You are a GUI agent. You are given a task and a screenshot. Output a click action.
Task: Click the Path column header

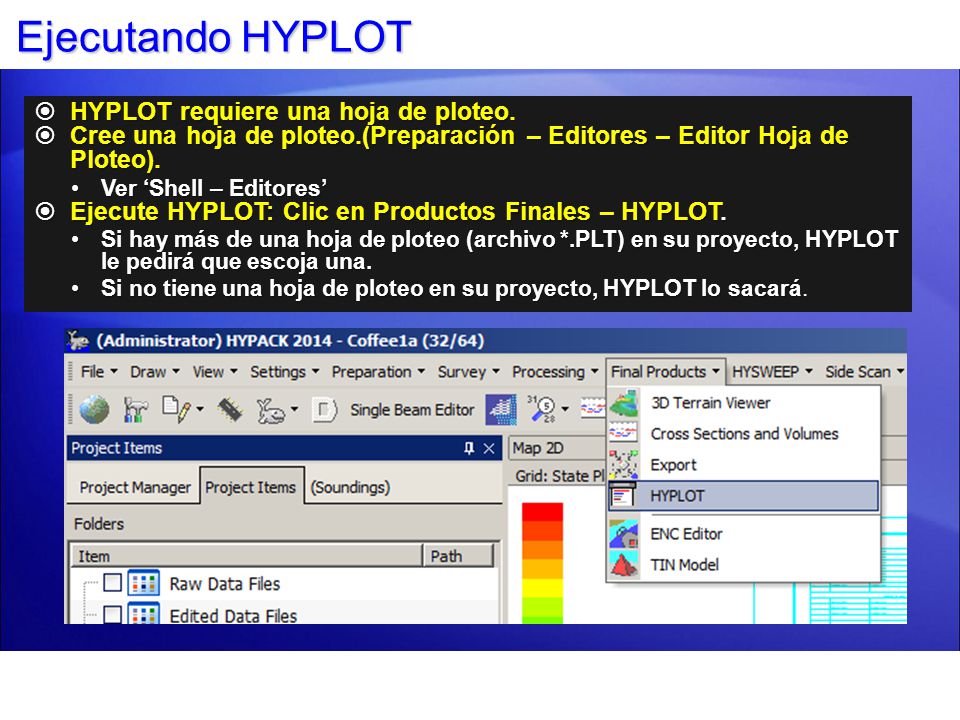click(458, 556)
